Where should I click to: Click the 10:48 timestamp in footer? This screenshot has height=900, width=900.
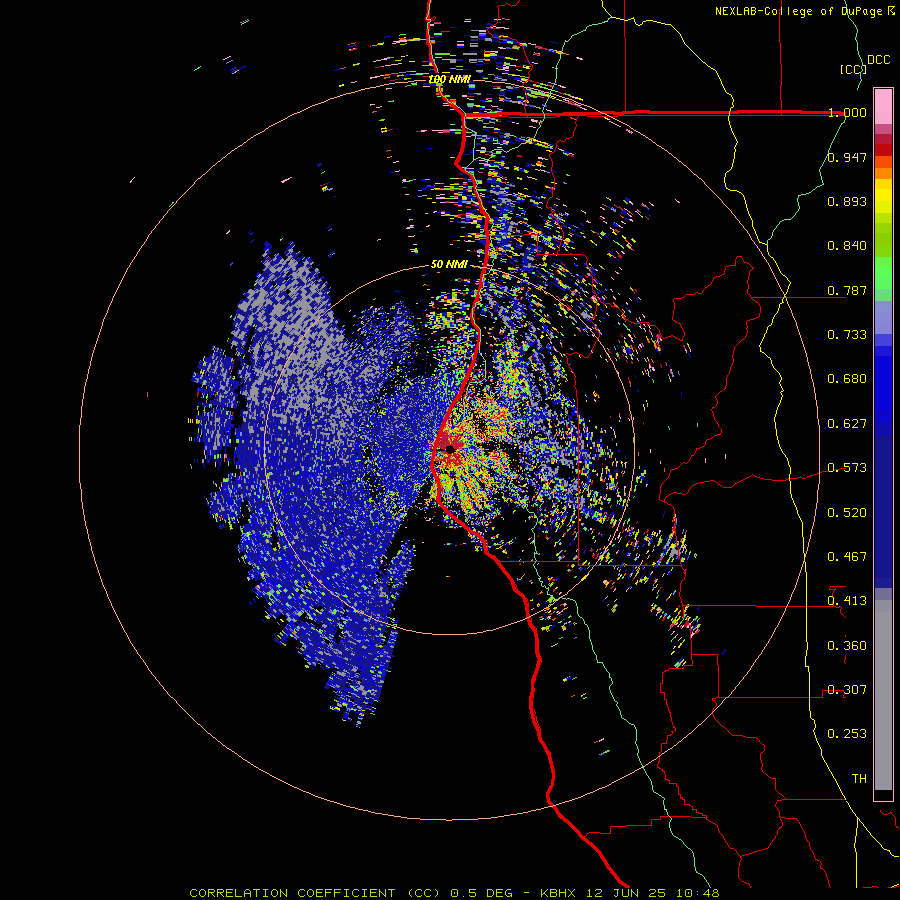[x=699, y=893]
